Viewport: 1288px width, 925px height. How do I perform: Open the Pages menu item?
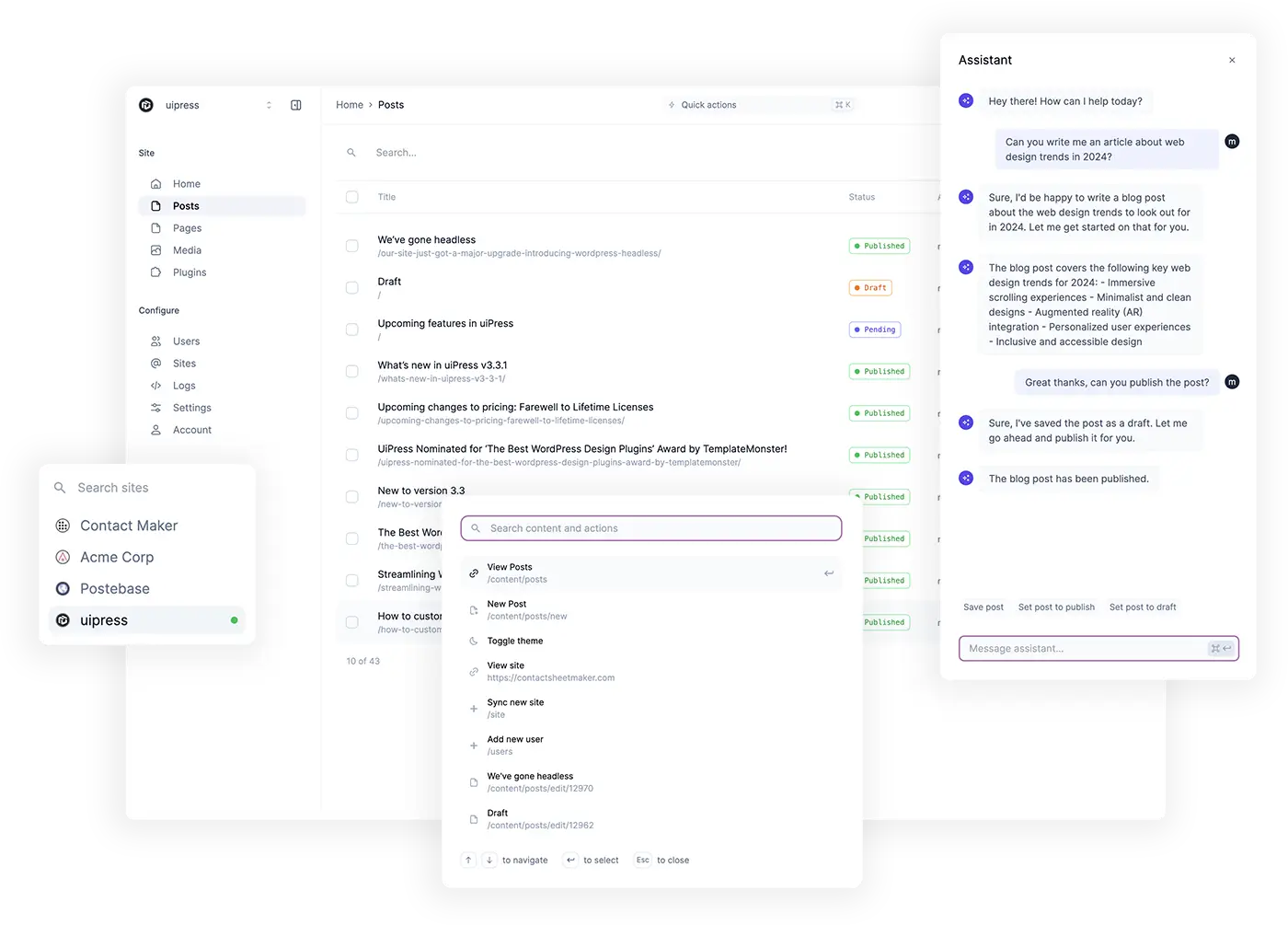pyautogui.click(x=187, y=228)
